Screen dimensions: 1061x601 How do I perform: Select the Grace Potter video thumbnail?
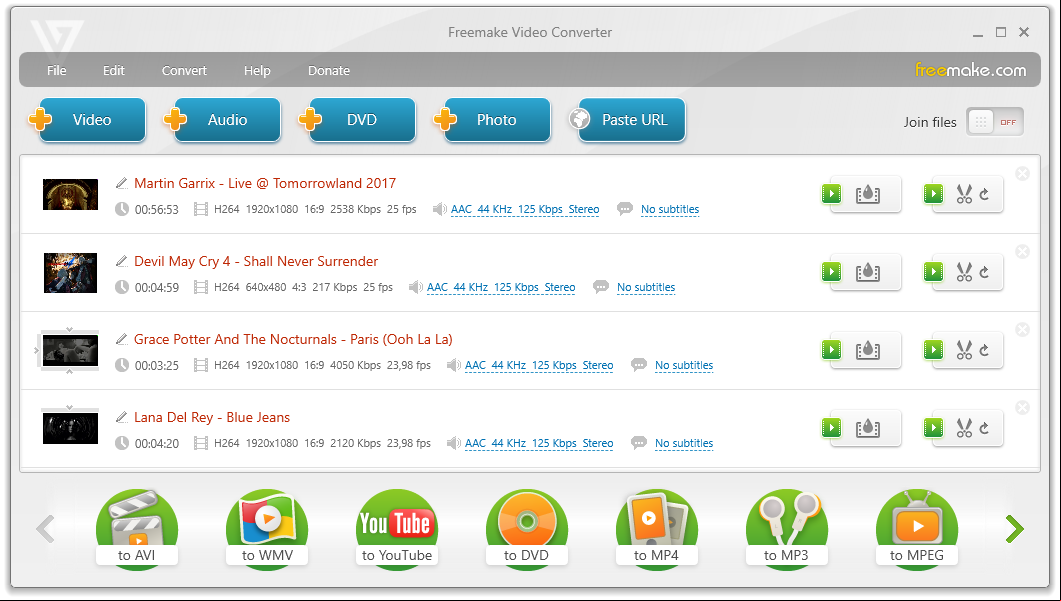tap(70, 351)
